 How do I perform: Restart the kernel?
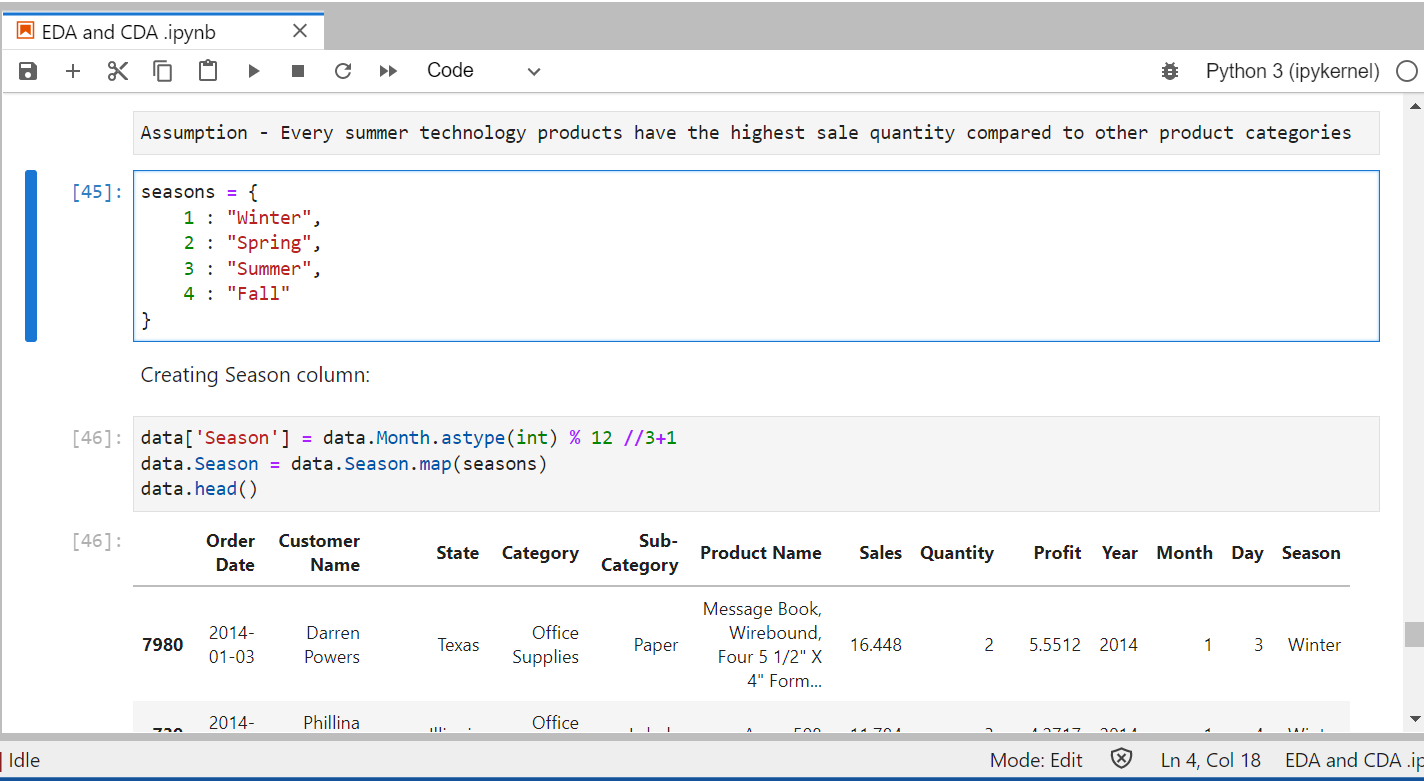[343, 70]
